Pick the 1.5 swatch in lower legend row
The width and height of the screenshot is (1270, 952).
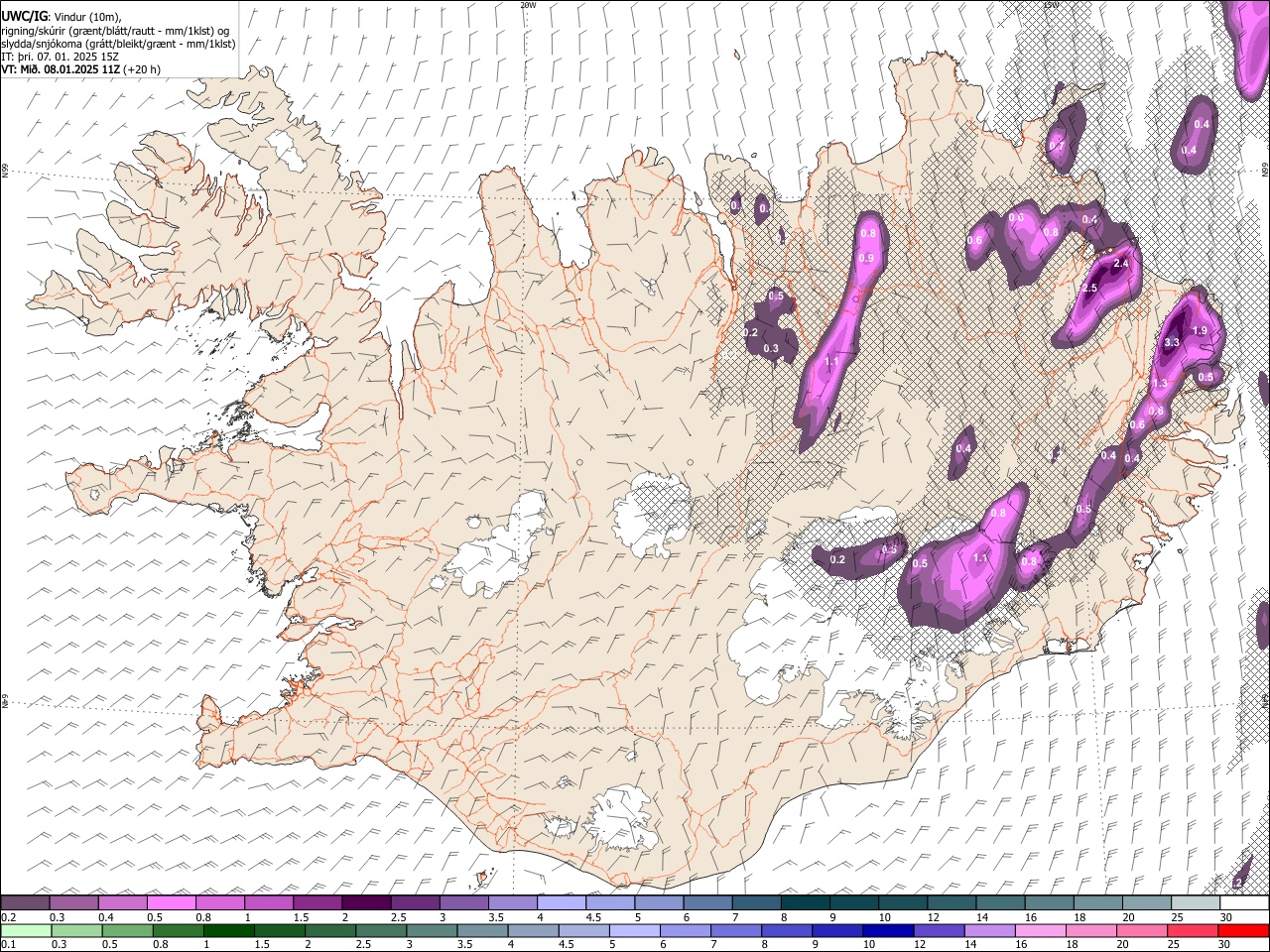[279, 930]
